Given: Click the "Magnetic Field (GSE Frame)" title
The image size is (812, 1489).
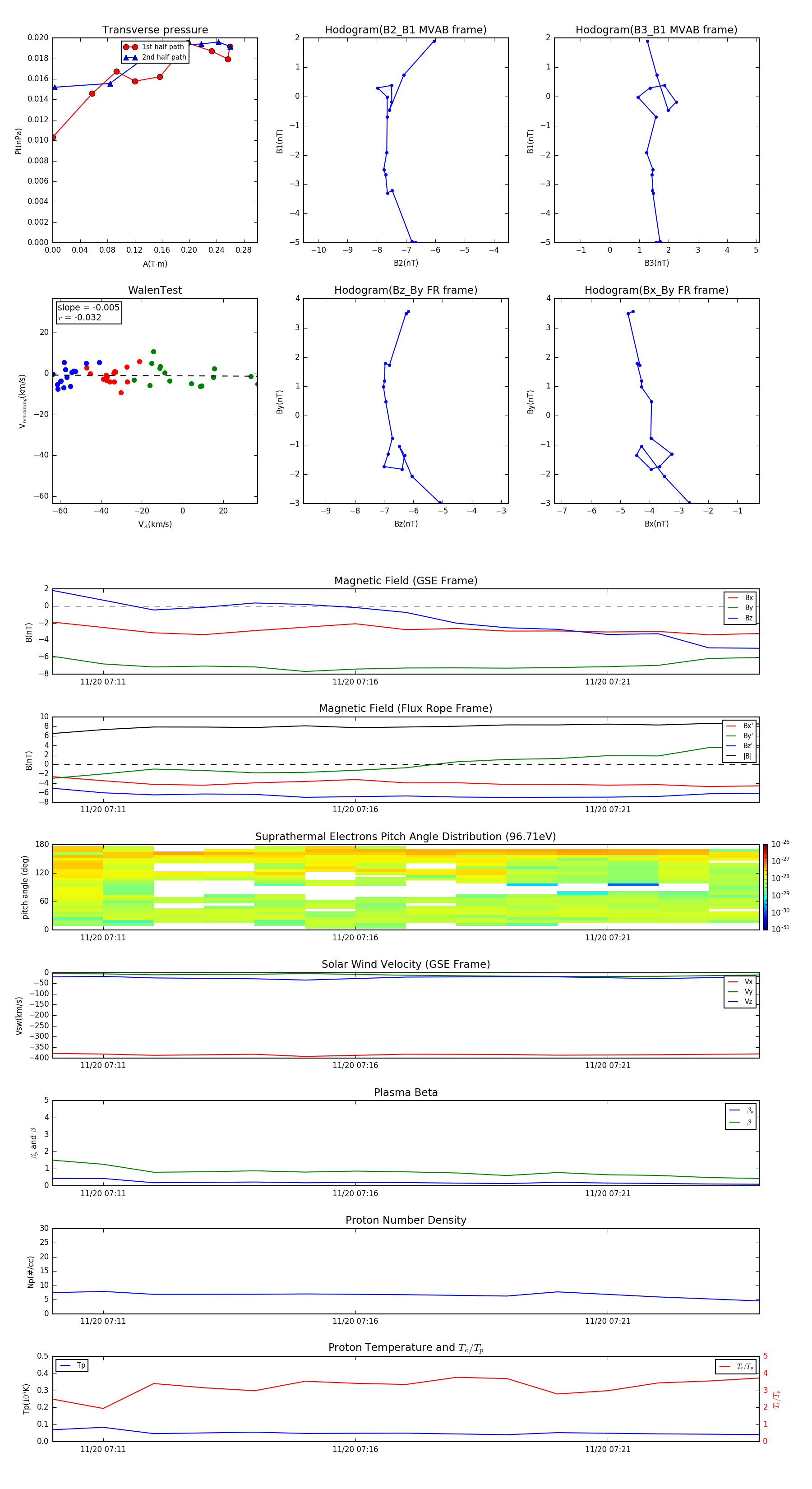Looking at the screenshot, I should (406, 581).
